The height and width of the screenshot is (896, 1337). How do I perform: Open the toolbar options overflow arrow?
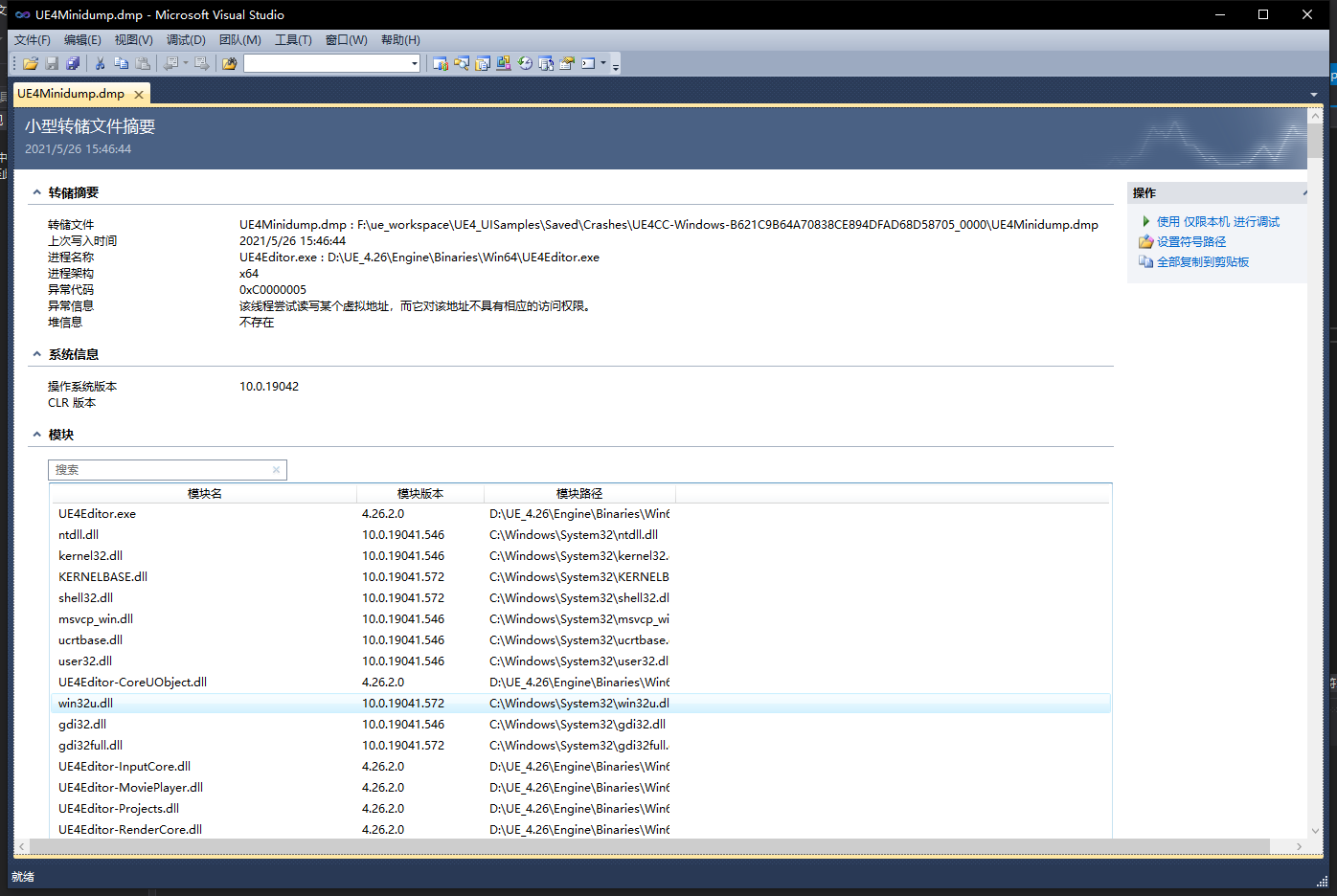pos(616,64)
